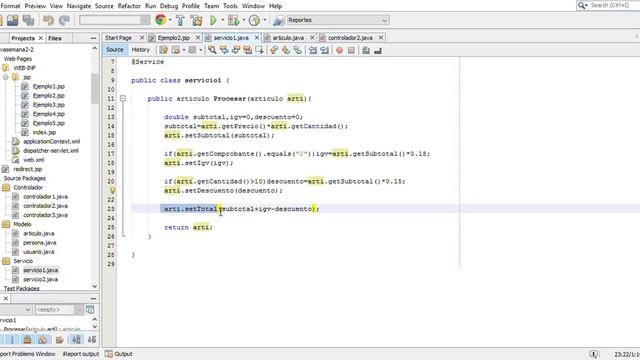Open the Output window button
Viewport: 640px width, 360px height.
pos(119,354)
